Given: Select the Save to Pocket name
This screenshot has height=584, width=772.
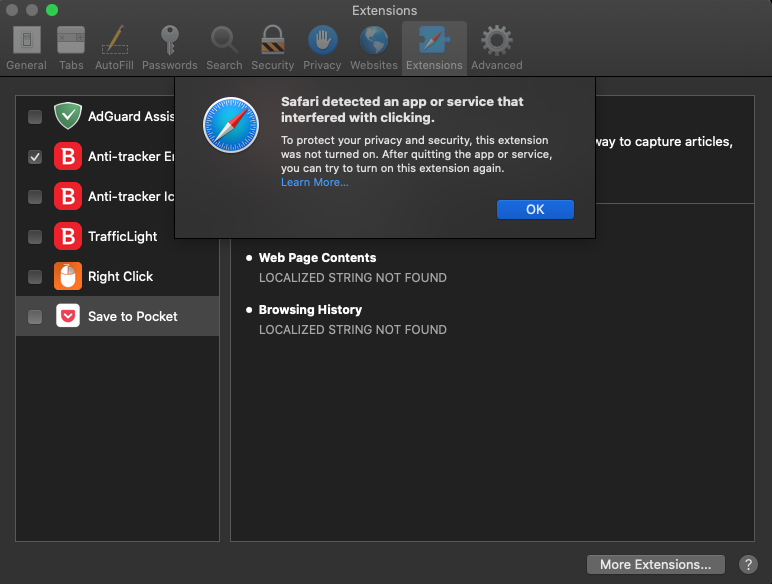Looking at the screenshot, I should pyautogui.click(x=132, y=316).
